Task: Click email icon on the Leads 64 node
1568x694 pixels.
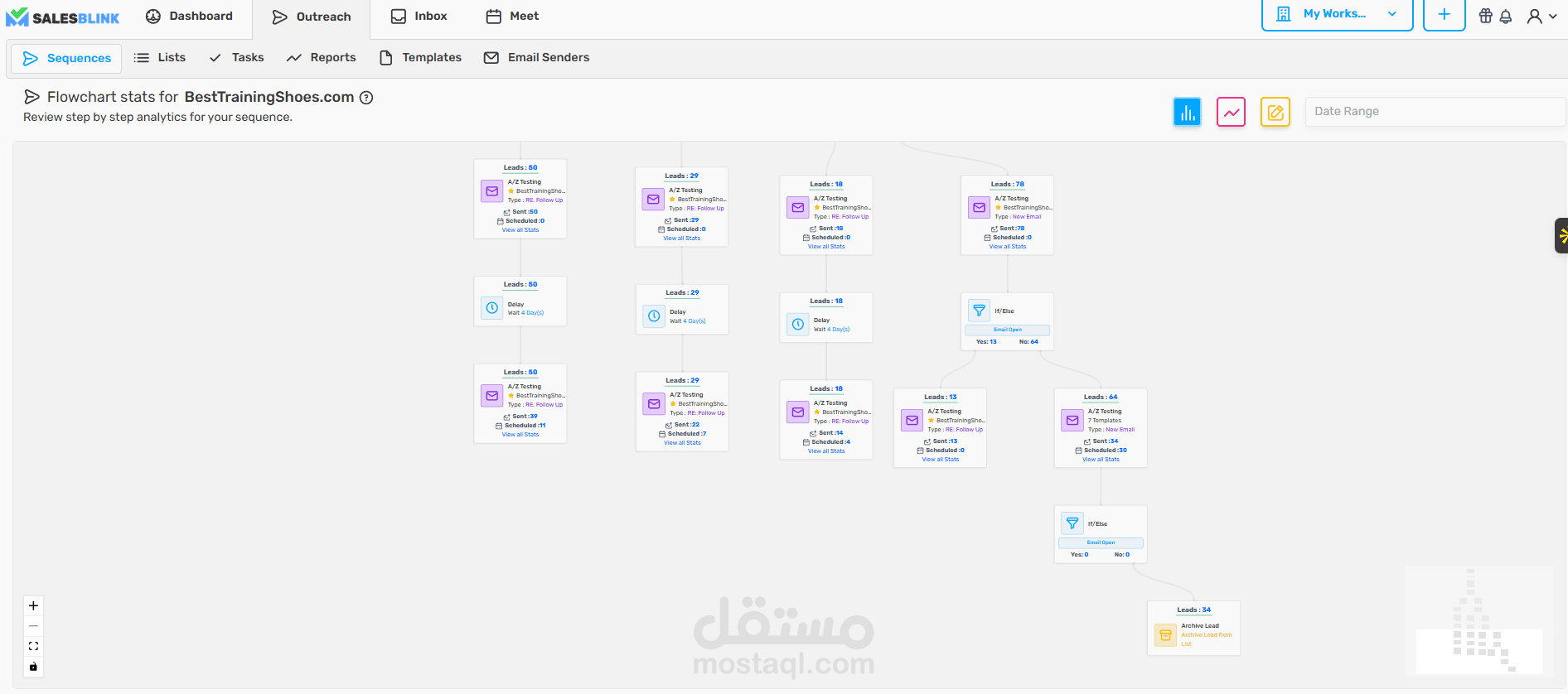Action: 1072,421
